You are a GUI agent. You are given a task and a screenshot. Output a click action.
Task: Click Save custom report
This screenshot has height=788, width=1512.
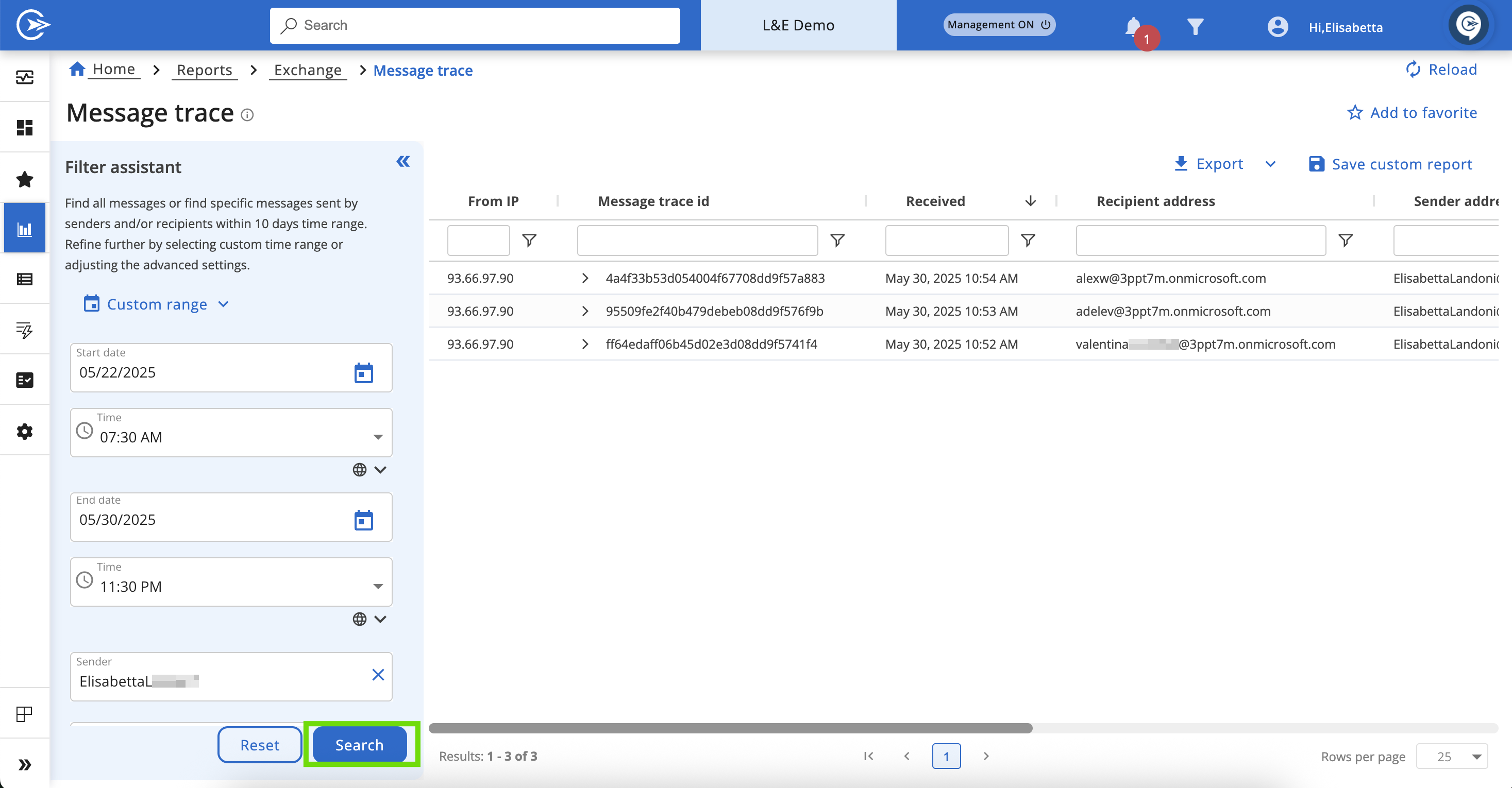1390,164
